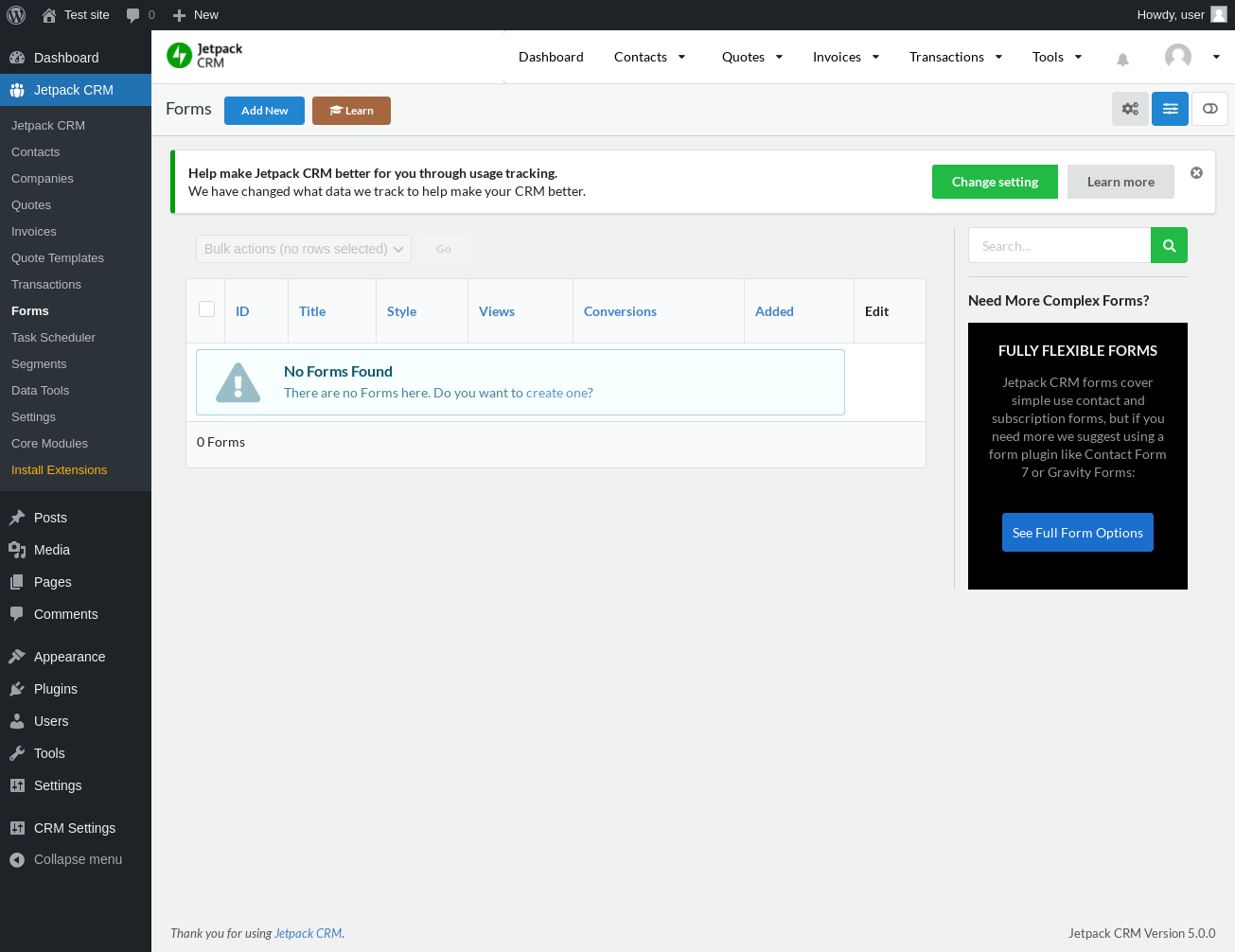Click the Comments icon in sidebar

pos(17,614)
